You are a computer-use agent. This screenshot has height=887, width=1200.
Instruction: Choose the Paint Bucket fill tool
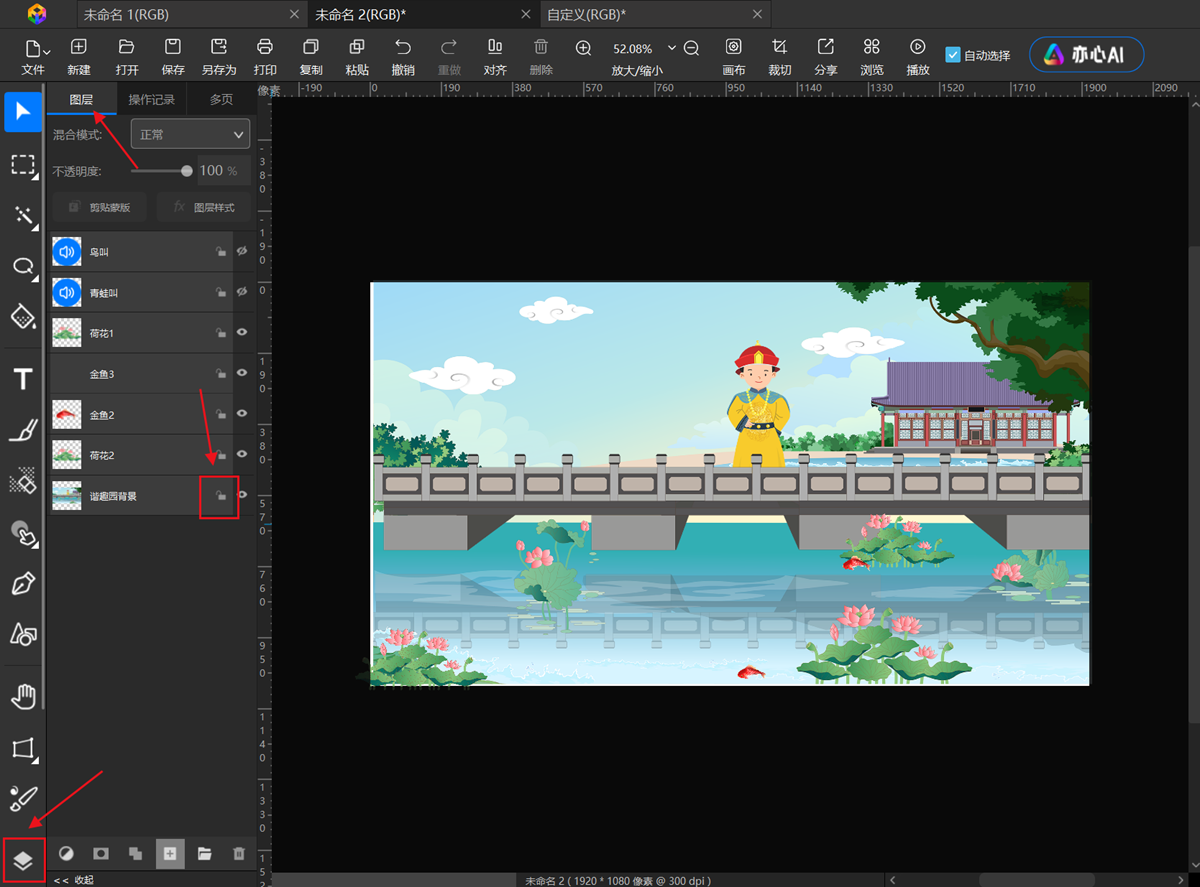tap(23, 317)
